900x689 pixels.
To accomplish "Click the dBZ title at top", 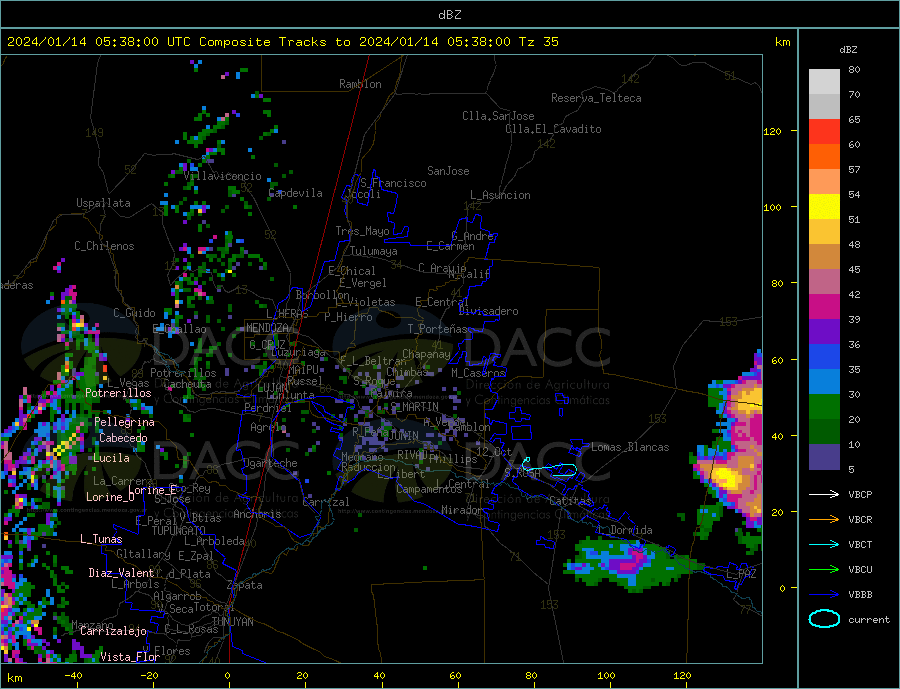I will (449, 15).
